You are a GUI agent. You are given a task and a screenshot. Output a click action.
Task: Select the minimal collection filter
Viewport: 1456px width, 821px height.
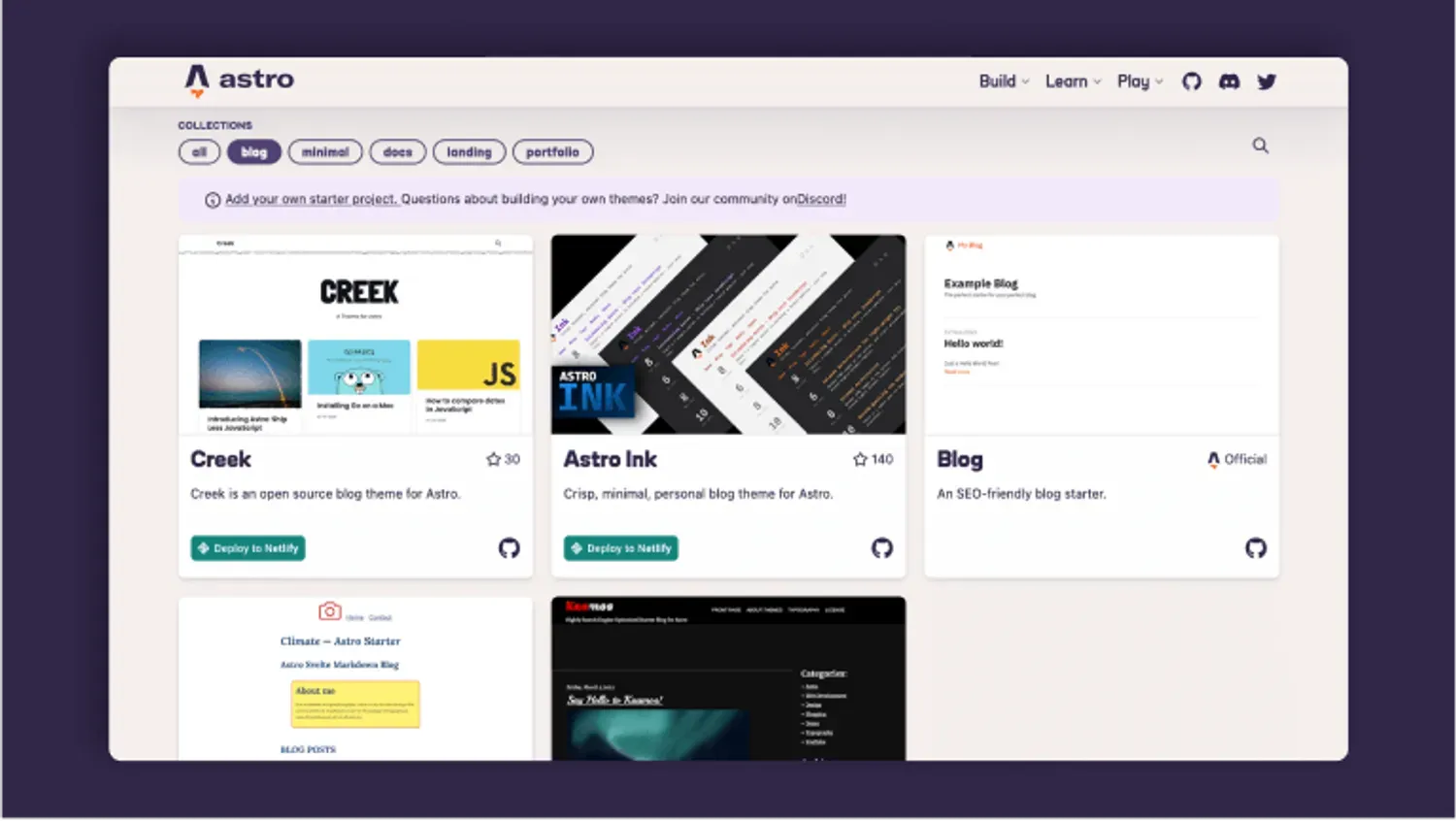pyautogui.click(x=325, y=151)
